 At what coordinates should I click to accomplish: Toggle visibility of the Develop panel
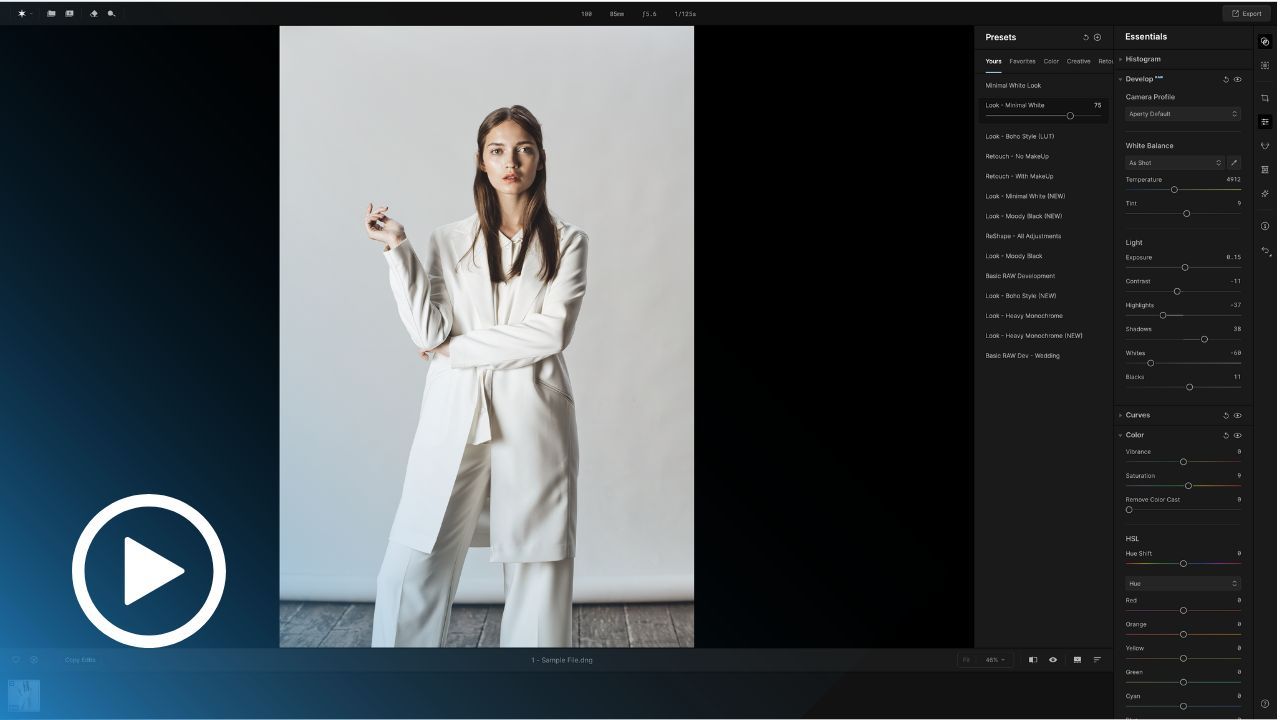(1238, 79)
